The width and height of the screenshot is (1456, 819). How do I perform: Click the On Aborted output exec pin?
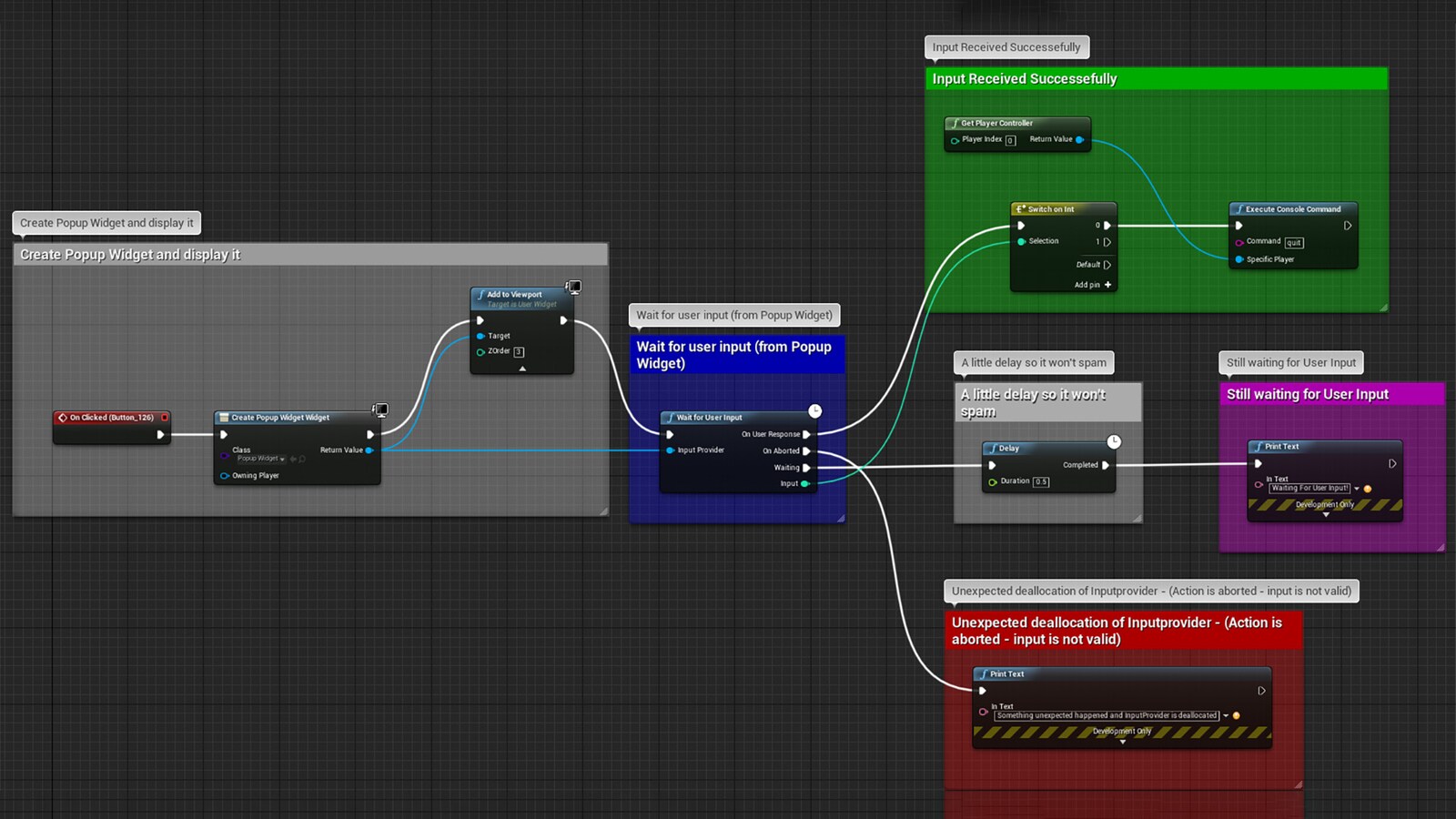point(806,451)
